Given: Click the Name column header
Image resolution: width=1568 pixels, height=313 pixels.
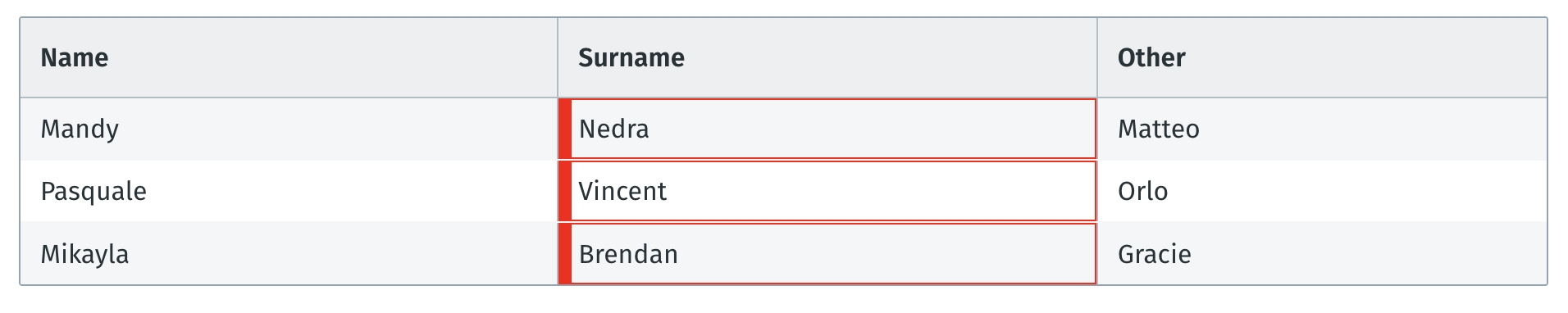Looking at the screenshot, I should [289, 57].
